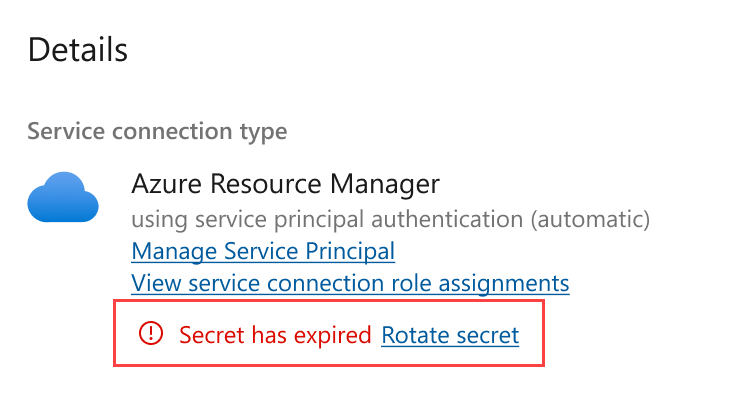
Task: Click Rotate secret to renew the secret
Action: 450,335
